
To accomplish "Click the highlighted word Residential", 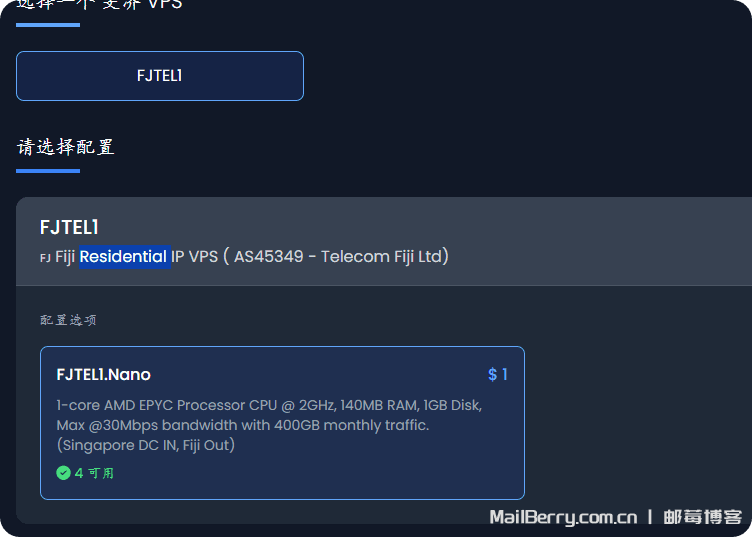I will [x=123, y=257].
